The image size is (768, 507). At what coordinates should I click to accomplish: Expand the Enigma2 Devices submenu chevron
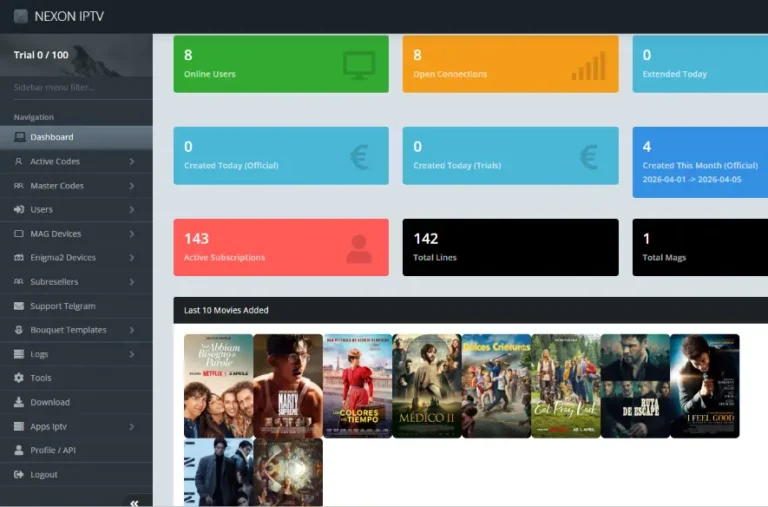[132, 258]
